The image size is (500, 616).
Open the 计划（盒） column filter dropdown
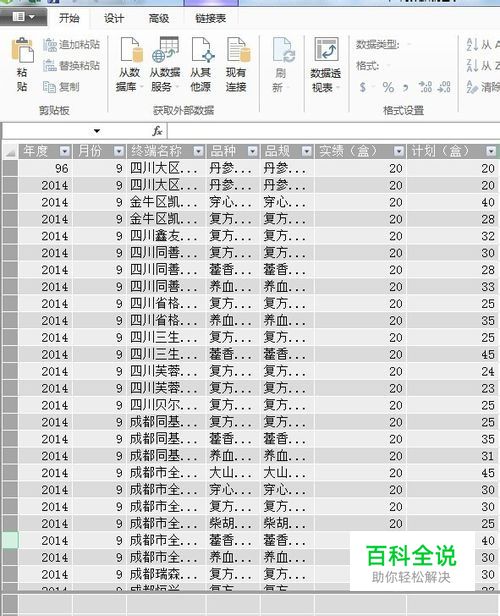[491, 151]
